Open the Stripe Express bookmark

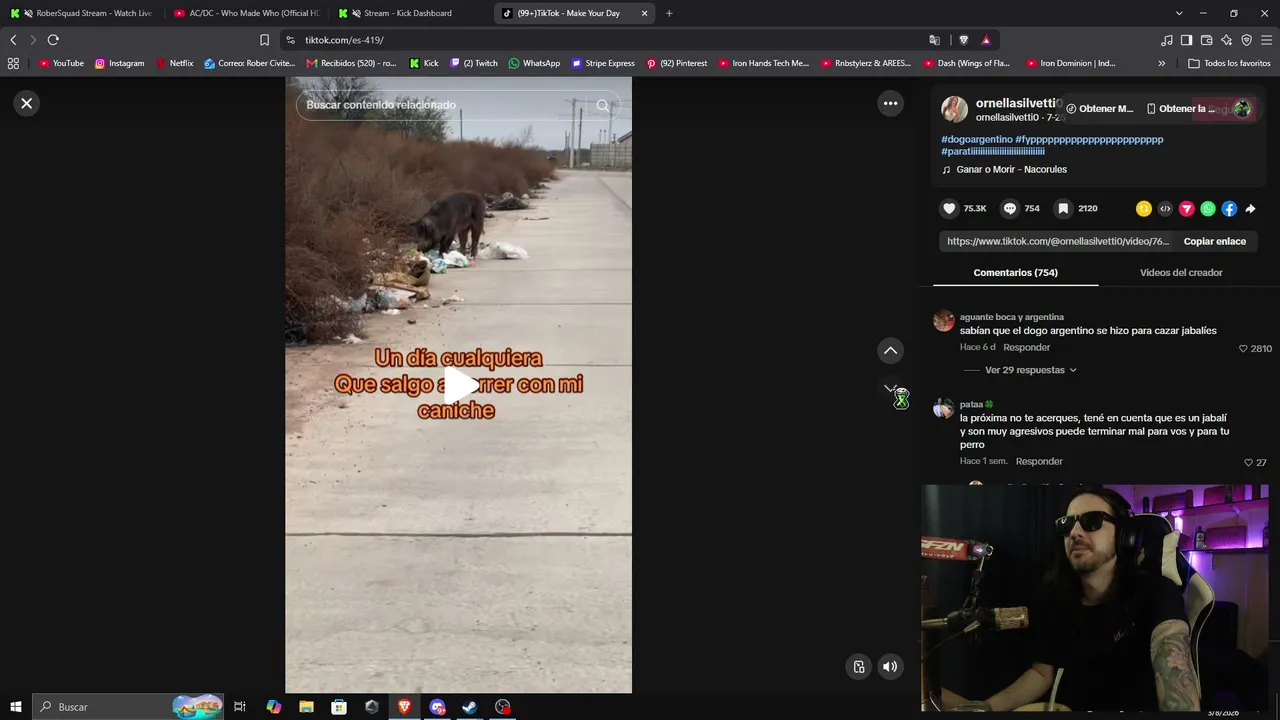pyautogui.click(x=603, y=63)
